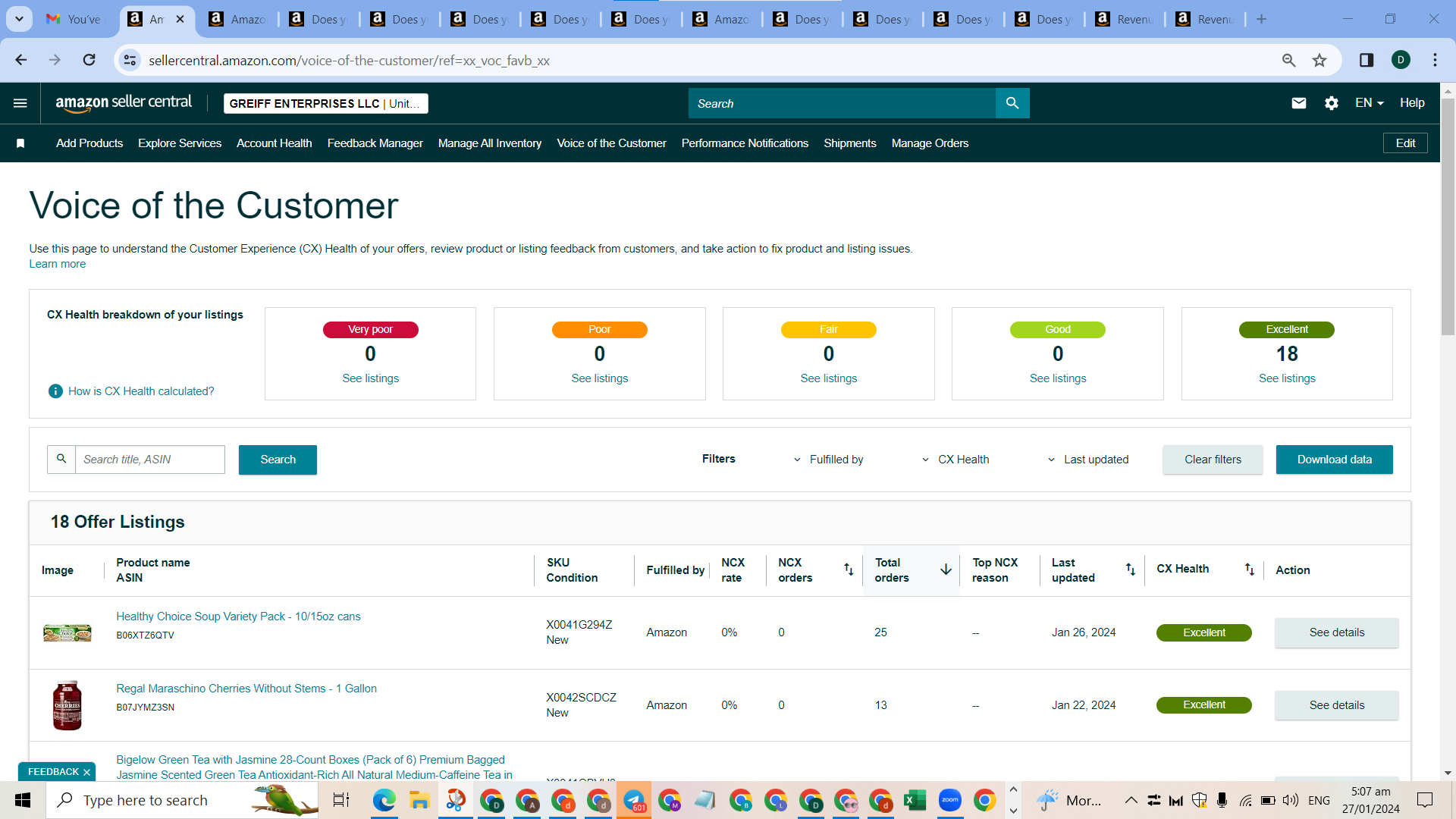Sort by NCX orders column arrows
The image size is (1456, 819).
(x=849, y=570)
